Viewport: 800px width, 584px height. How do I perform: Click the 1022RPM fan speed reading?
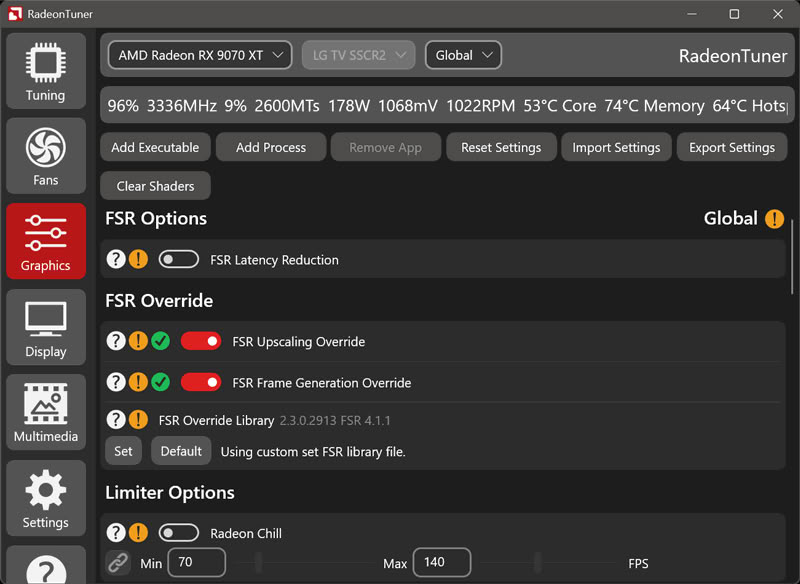[481, 106]
